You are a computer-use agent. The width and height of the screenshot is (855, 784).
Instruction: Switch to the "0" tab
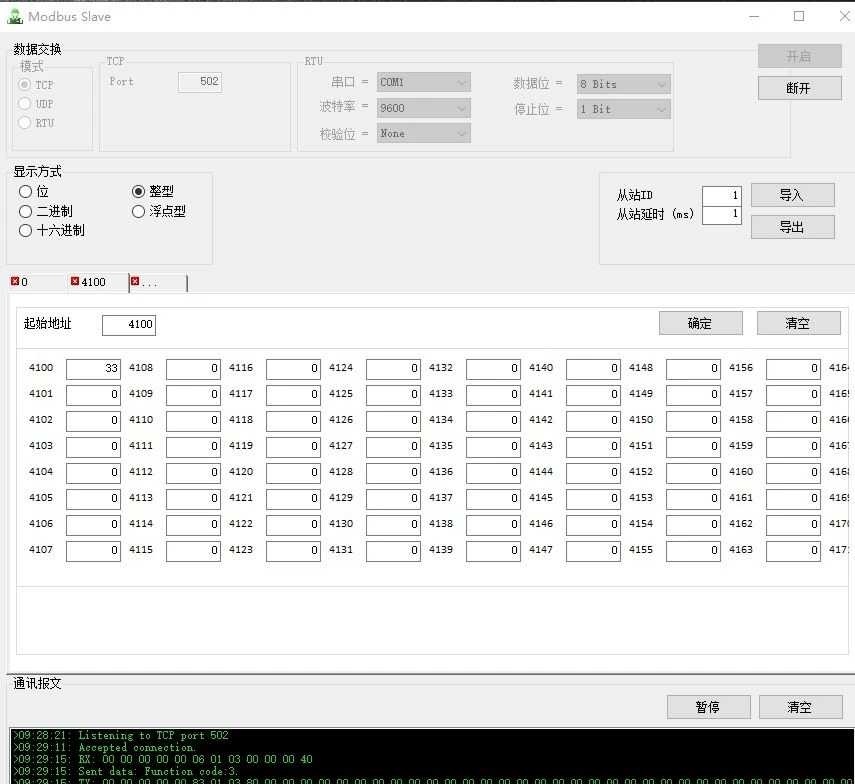(x=25, y=283)
